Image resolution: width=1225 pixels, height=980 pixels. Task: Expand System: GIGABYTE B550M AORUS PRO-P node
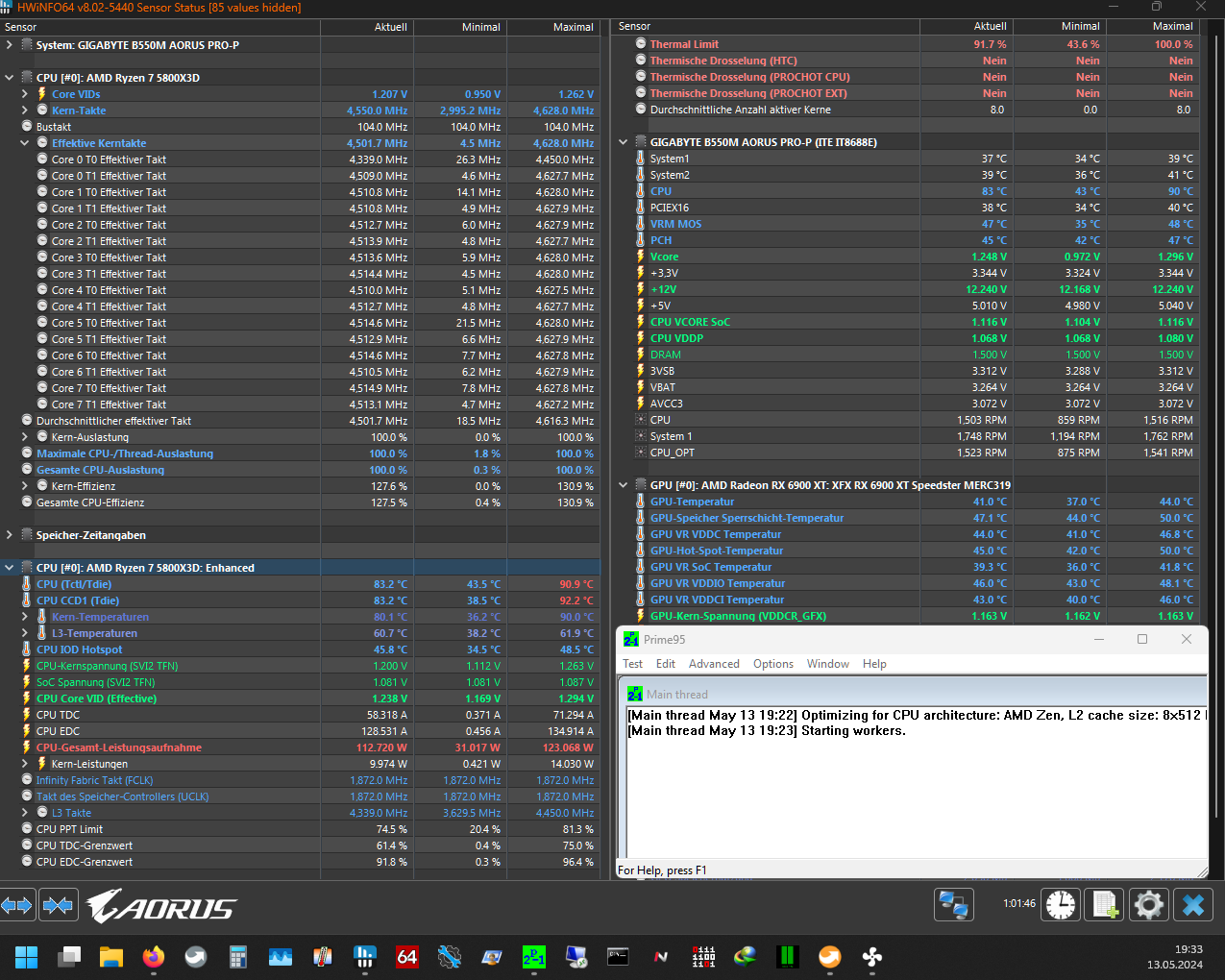(x=10, y=45)
